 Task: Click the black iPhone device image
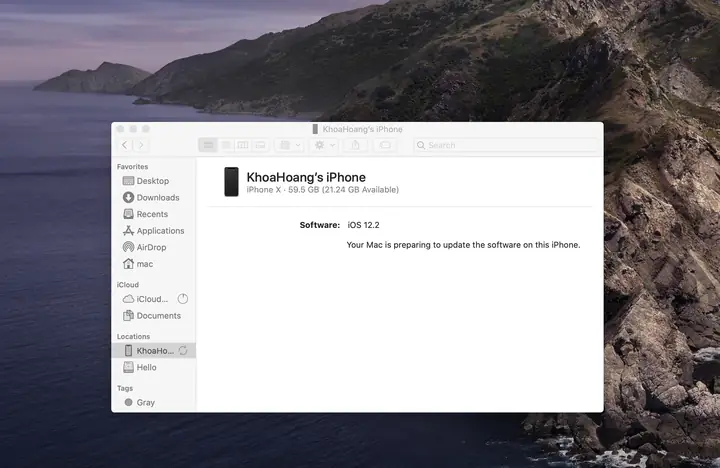pos(231,182)
